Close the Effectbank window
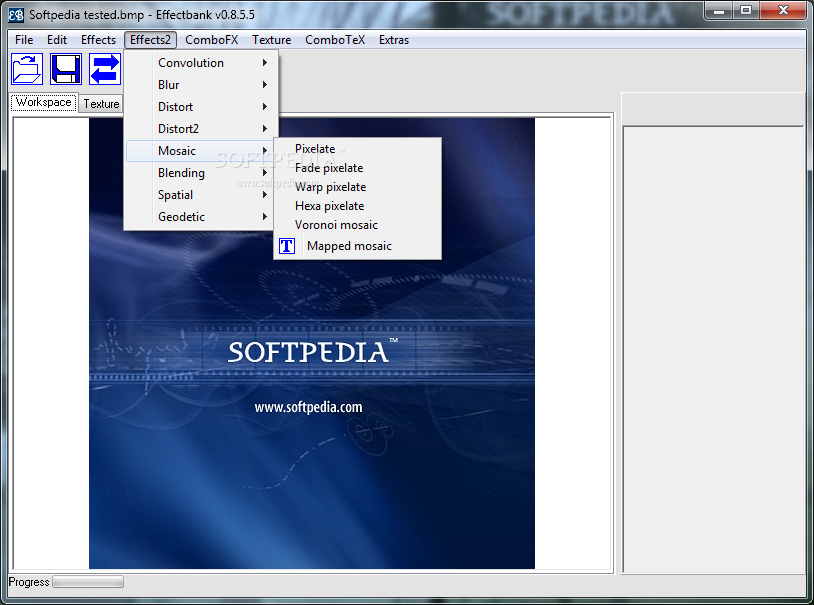814x605 pixels. (x=783, y=11)
